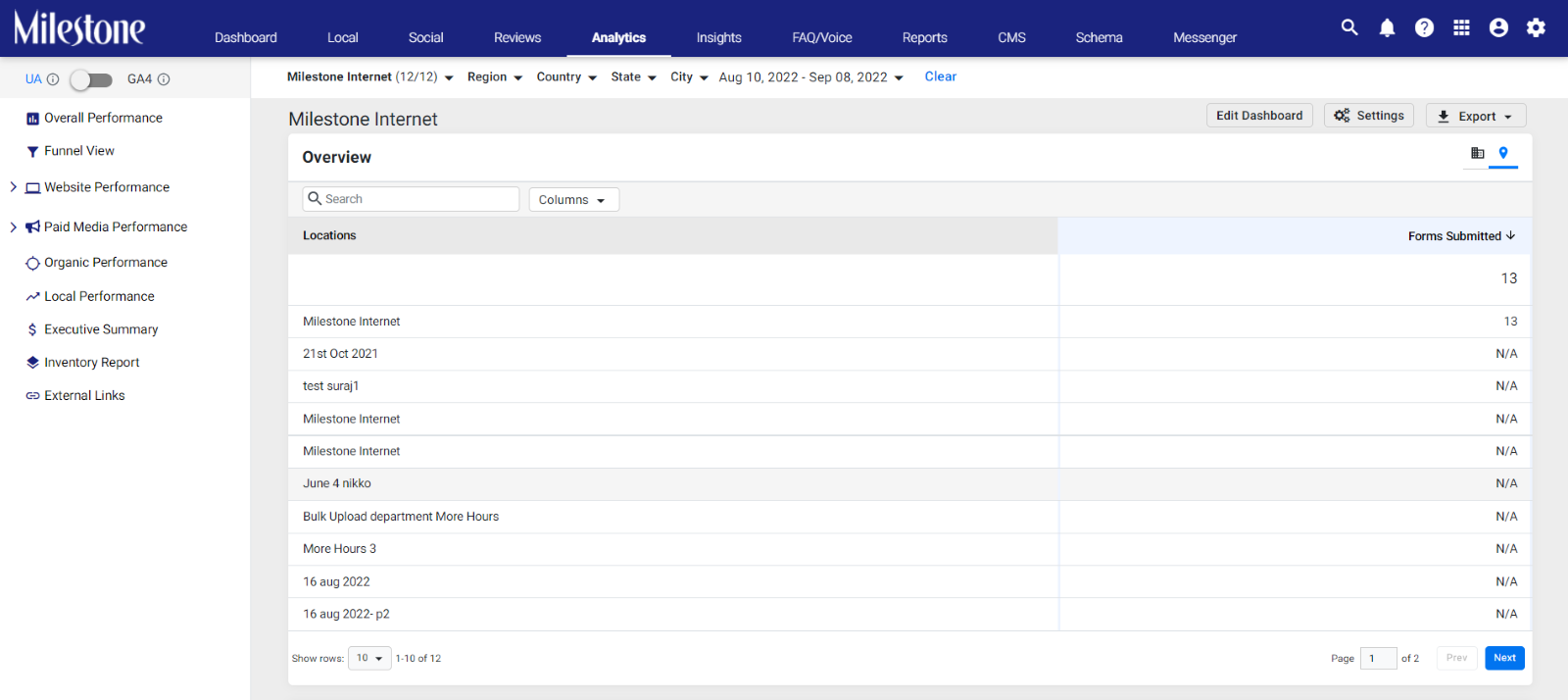This screenshot has width=1568, height=700.
Task: Click the Clear filters link
Action: tap(941, 76)
